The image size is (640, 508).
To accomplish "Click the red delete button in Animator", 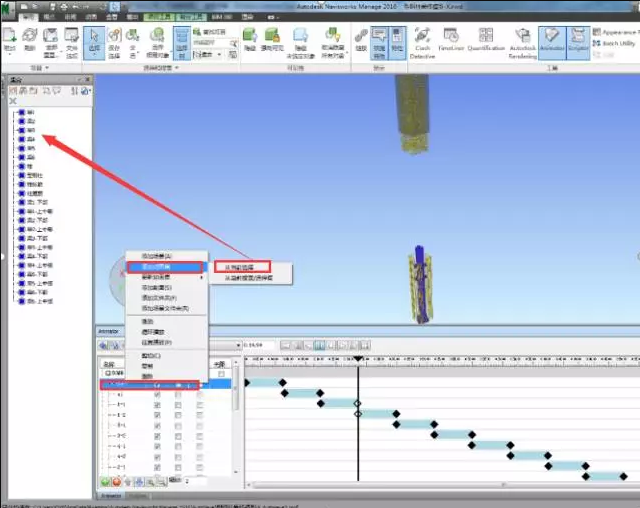I will (x=116, y=482).
